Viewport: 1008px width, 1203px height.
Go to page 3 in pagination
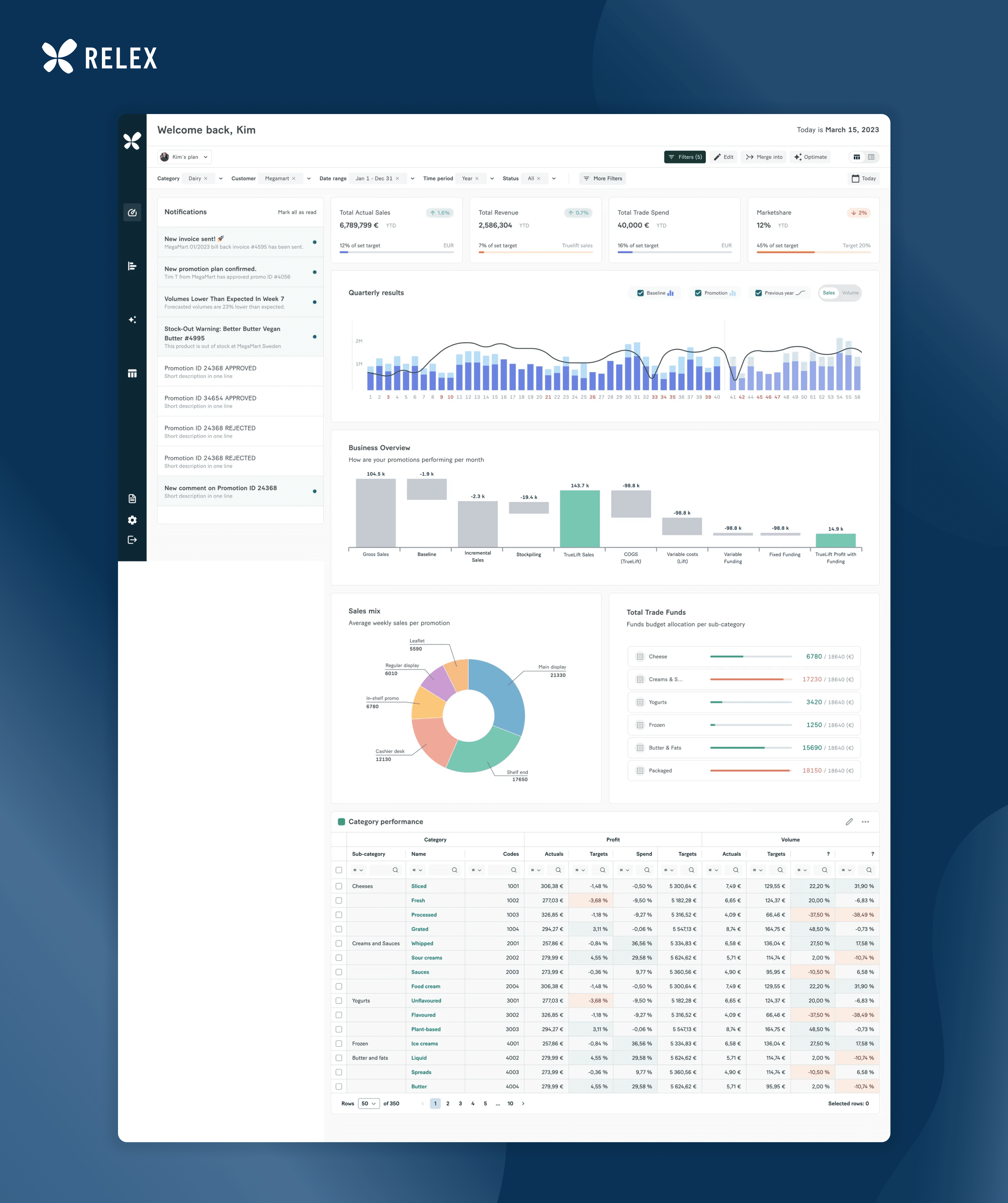460,1103
